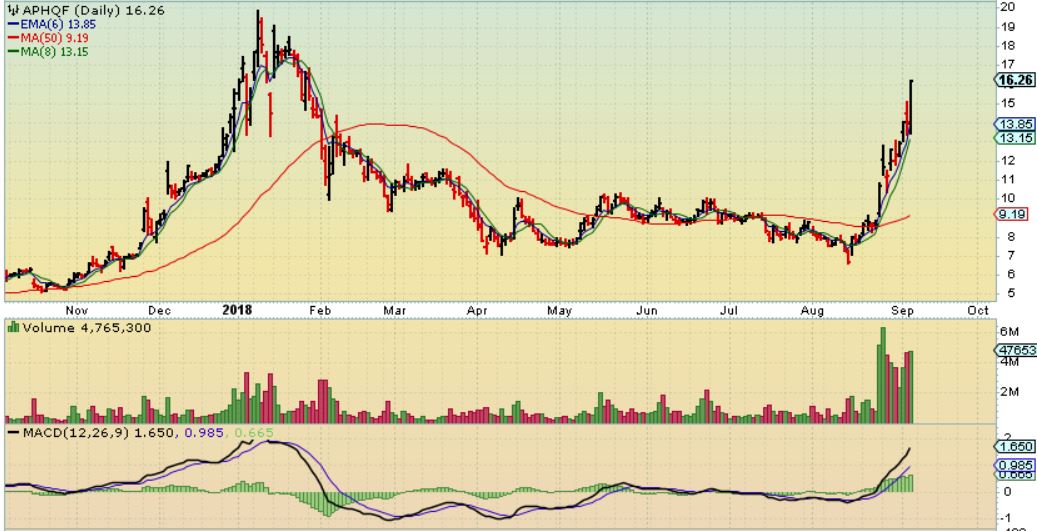This screenshot has width=1037, height=531.
Task: Click the 5 price axis label
Action: pos(1011,294)
